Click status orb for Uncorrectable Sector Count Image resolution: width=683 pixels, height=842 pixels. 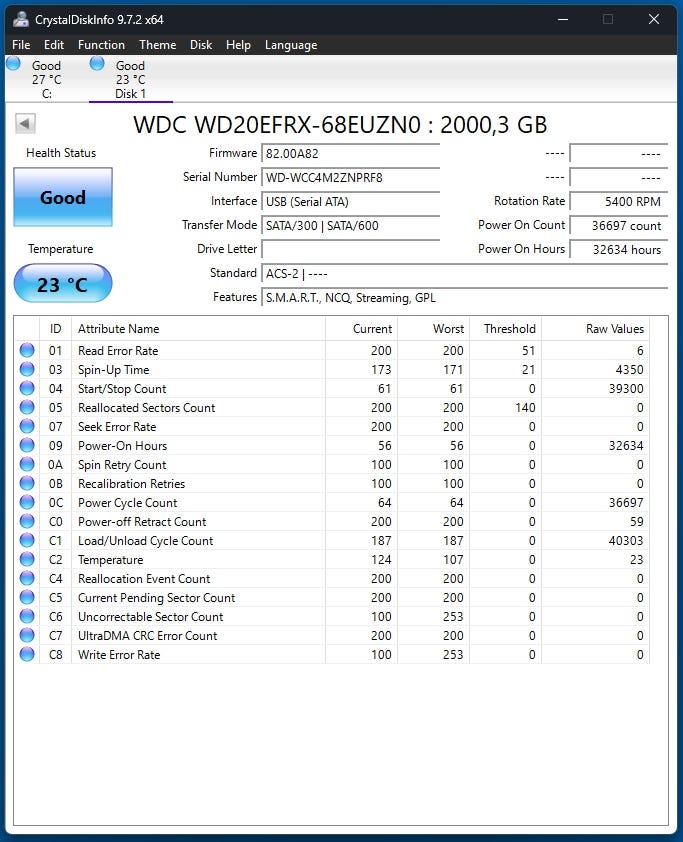point(27,616)
